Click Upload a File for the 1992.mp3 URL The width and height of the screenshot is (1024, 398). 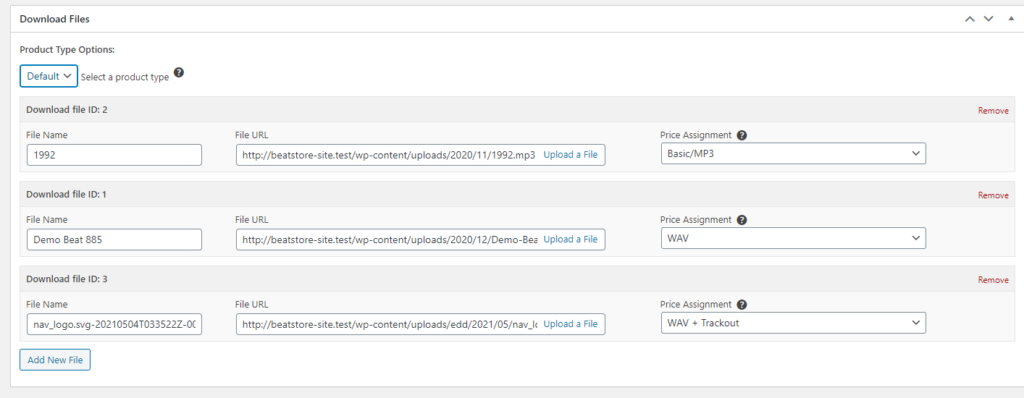[570, 155]
